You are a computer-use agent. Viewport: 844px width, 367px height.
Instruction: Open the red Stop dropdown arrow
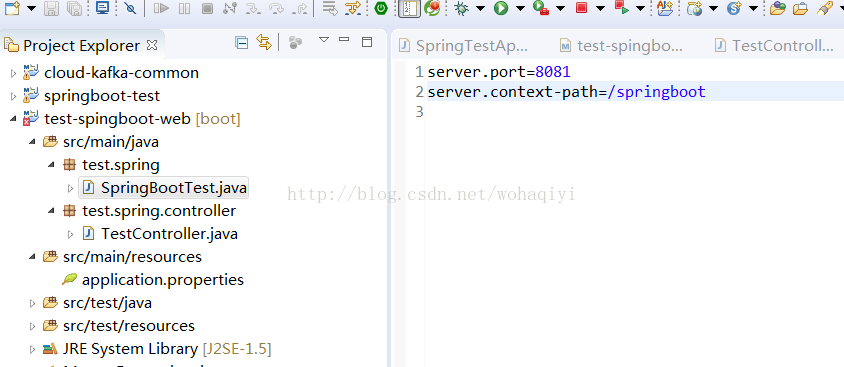coord(600,9)
